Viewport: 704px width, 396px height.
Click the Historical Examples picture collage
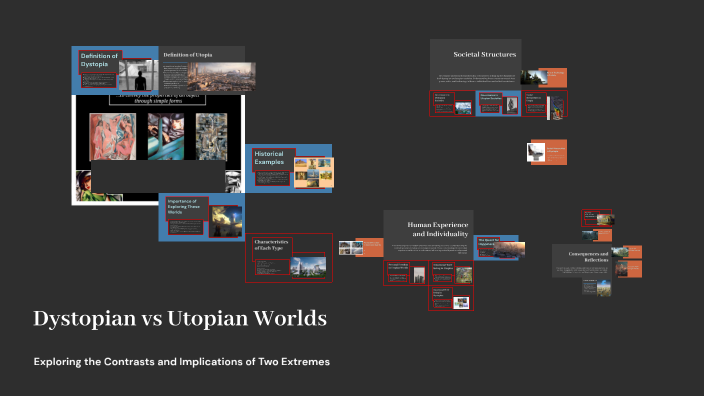313,172
